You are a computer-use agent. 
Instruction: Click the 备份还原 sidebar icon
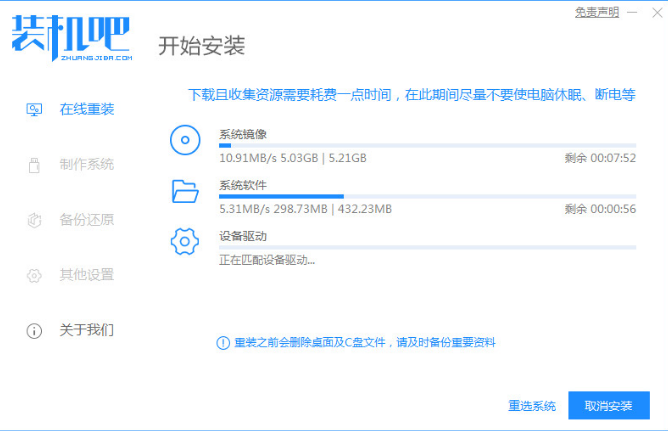pos(34,219)
